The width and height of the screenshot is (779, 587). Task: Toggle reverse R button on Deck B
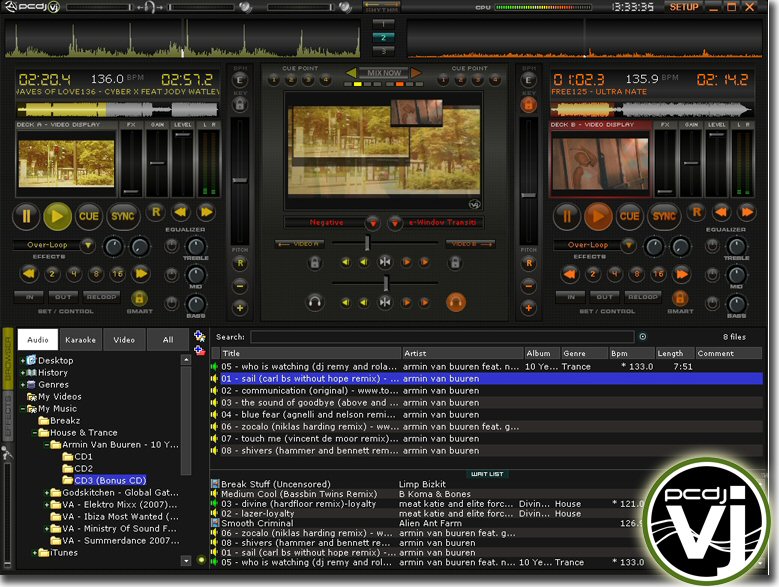697,213
